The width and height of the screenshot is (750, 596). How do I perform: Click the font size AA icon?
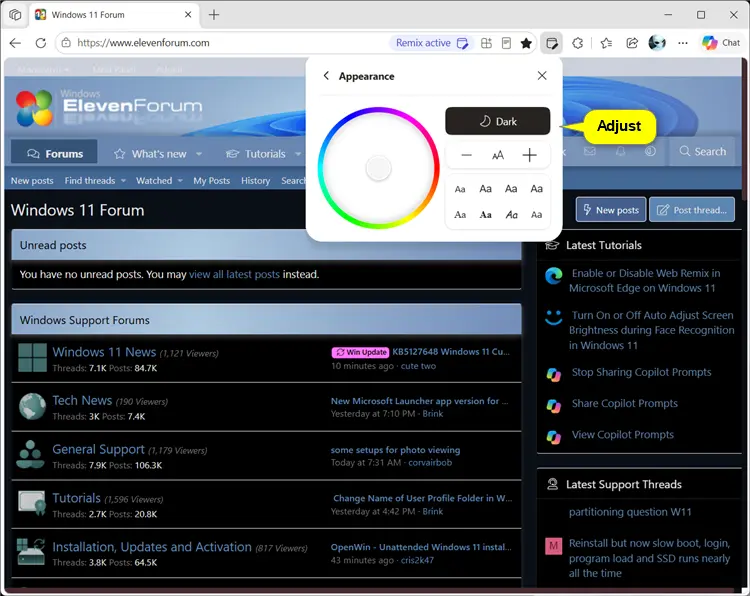pos(498,155)
